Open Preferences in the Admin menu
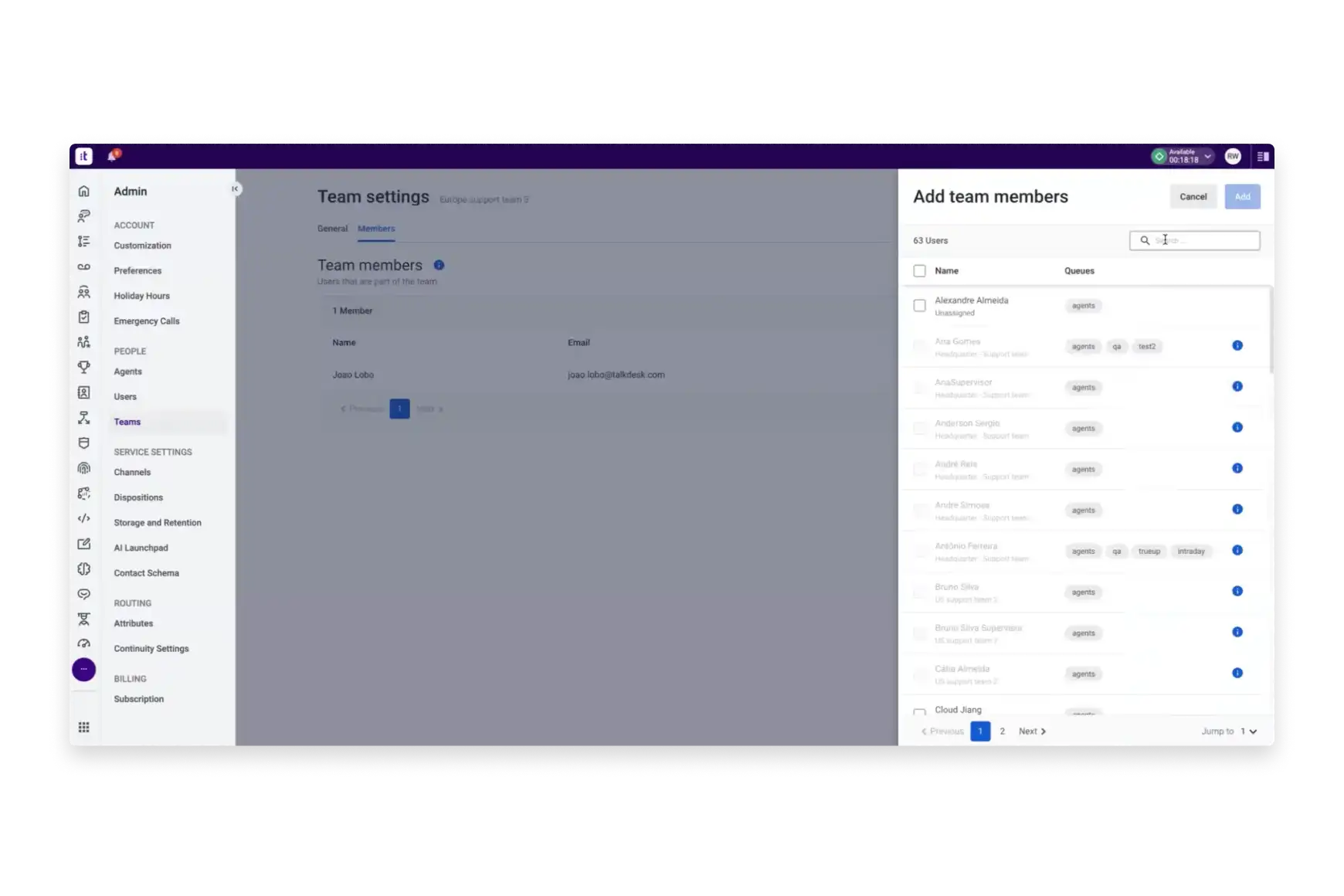Viewport: 1344px width, 896px height. click(137, 270)
